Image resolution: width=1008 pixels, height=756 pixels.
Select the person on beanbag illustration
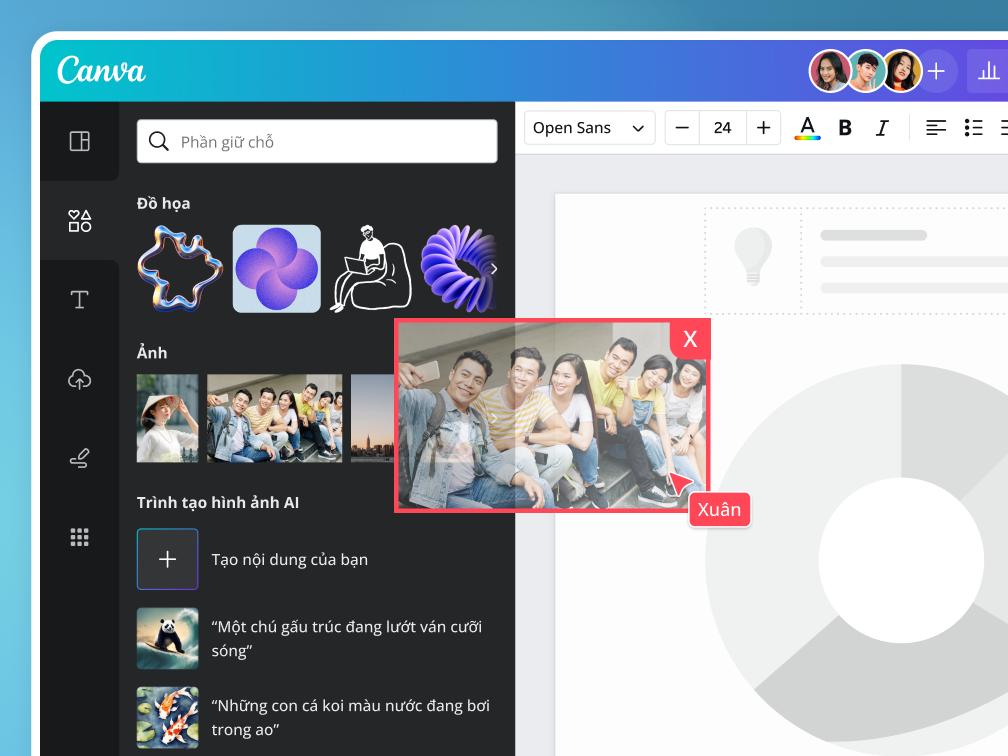click(371, 269)
